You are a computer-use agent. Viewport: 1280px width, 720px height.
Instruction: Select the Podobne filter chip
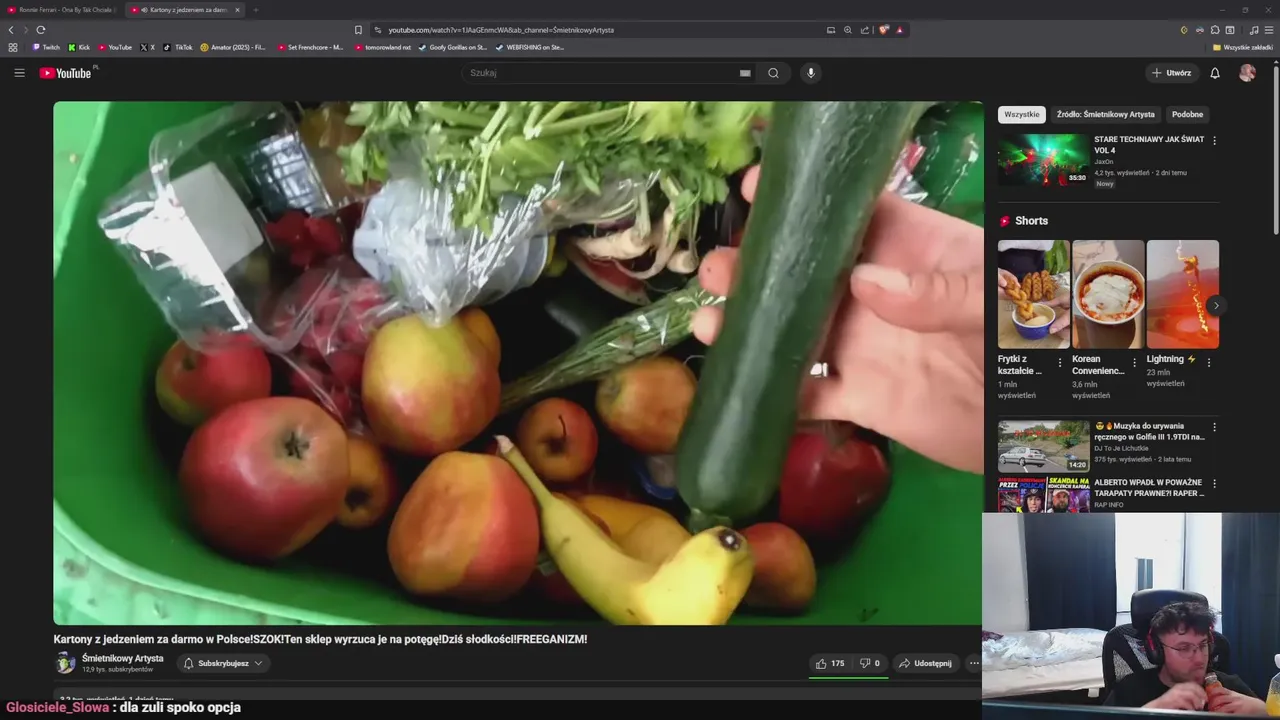click(x=1188, y=115)
